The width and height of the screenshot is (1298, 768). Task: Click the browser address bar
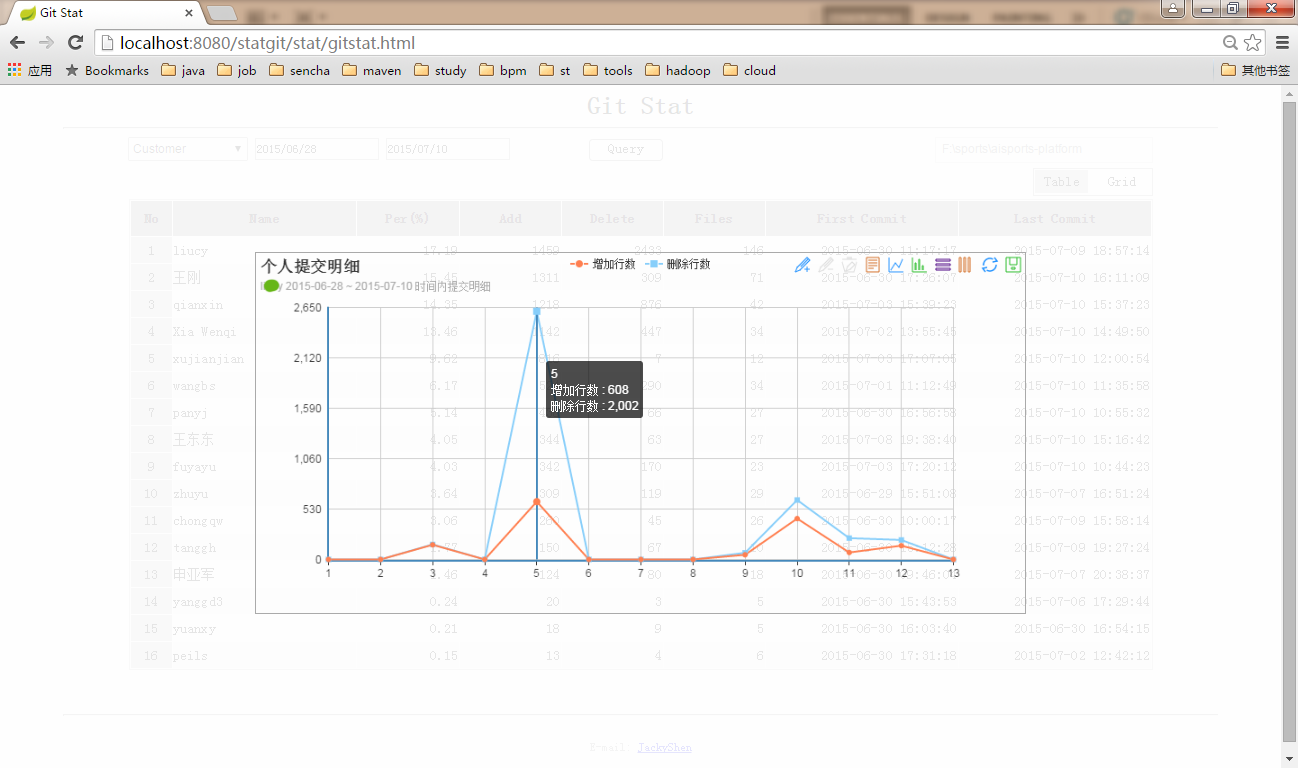click(x=660, y=43)
